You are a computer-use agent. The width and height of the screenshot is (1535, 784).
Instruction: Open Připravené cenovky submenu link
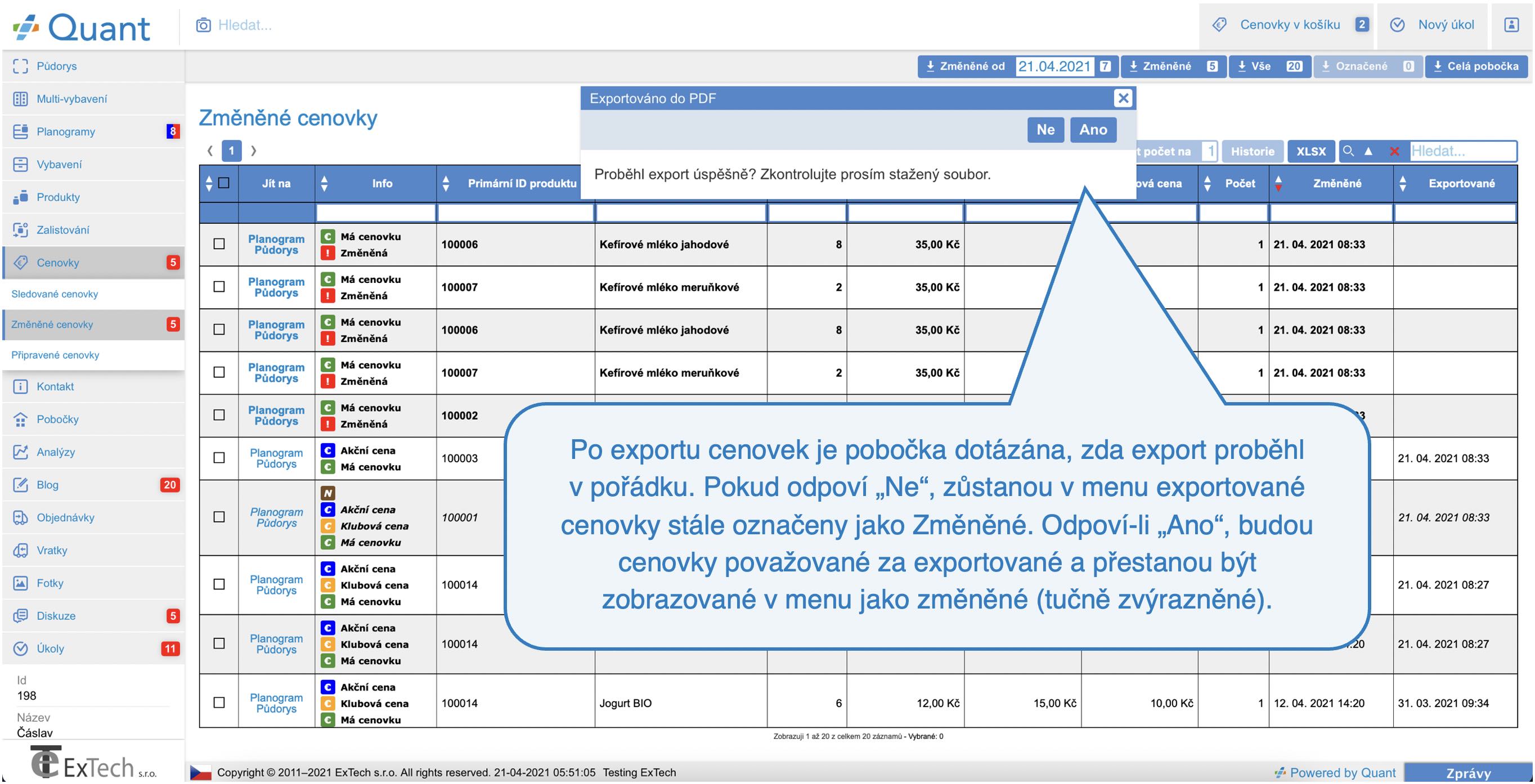tap(55, 355)
